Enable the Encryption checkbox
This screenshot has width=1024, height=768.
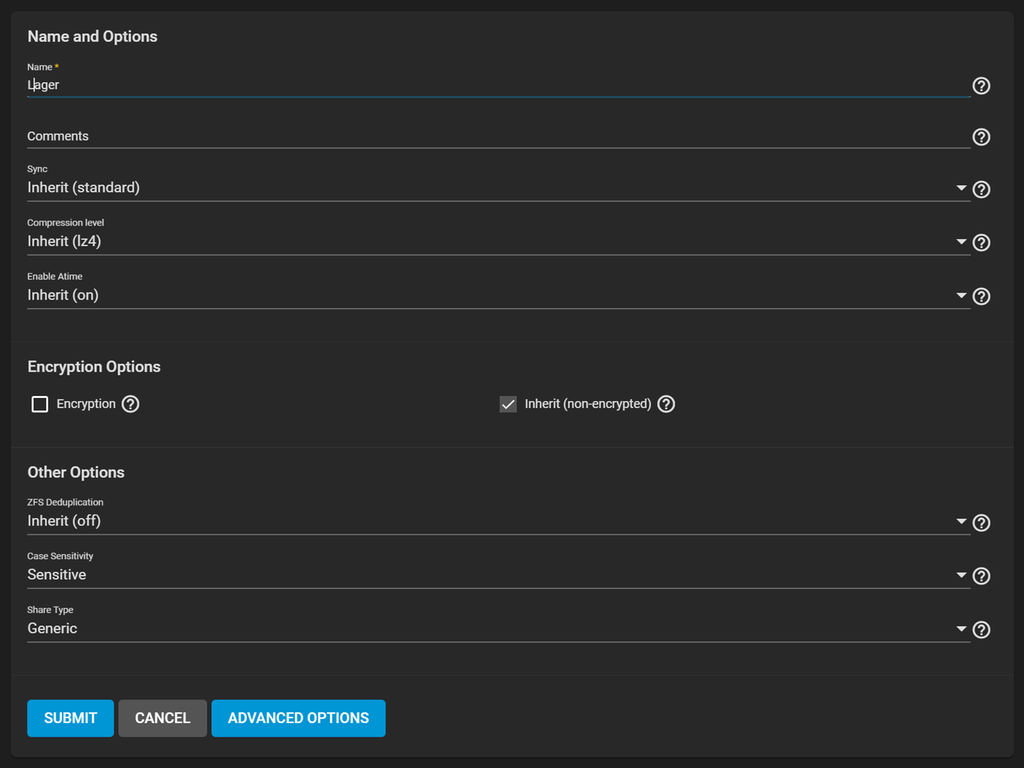pos(40,404)
